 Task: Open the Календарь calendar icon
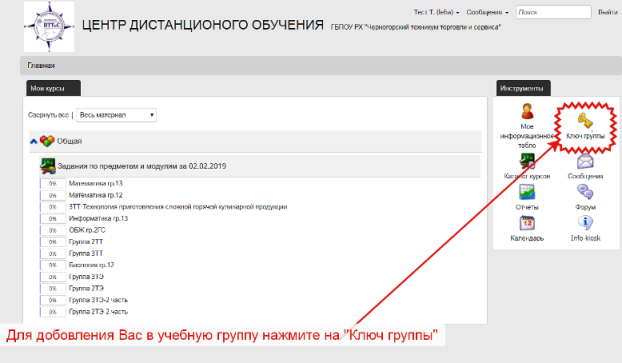[x=527, y=223]
